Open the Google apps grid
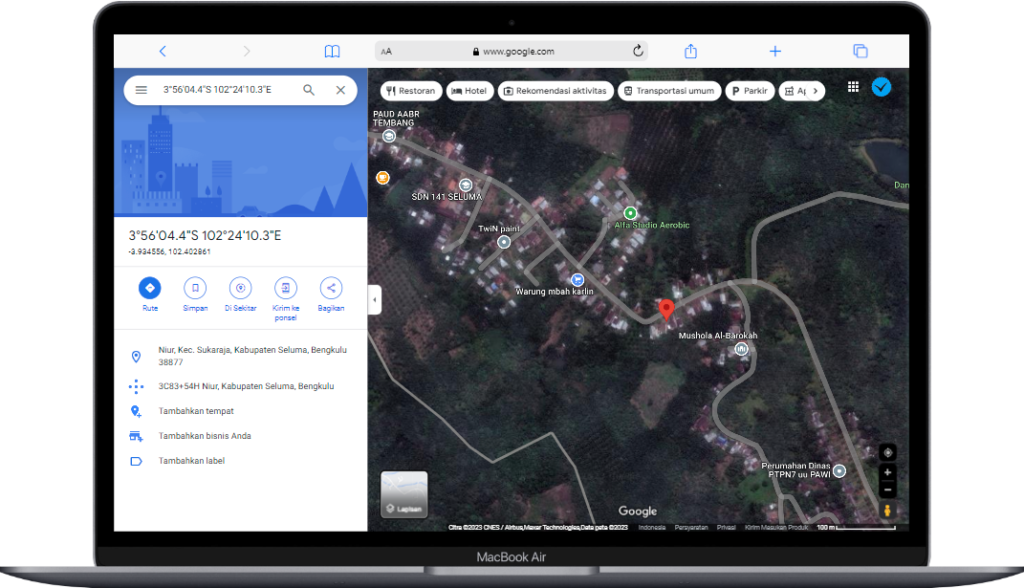This screenshot has height=588, width=1024. point(853,87)
